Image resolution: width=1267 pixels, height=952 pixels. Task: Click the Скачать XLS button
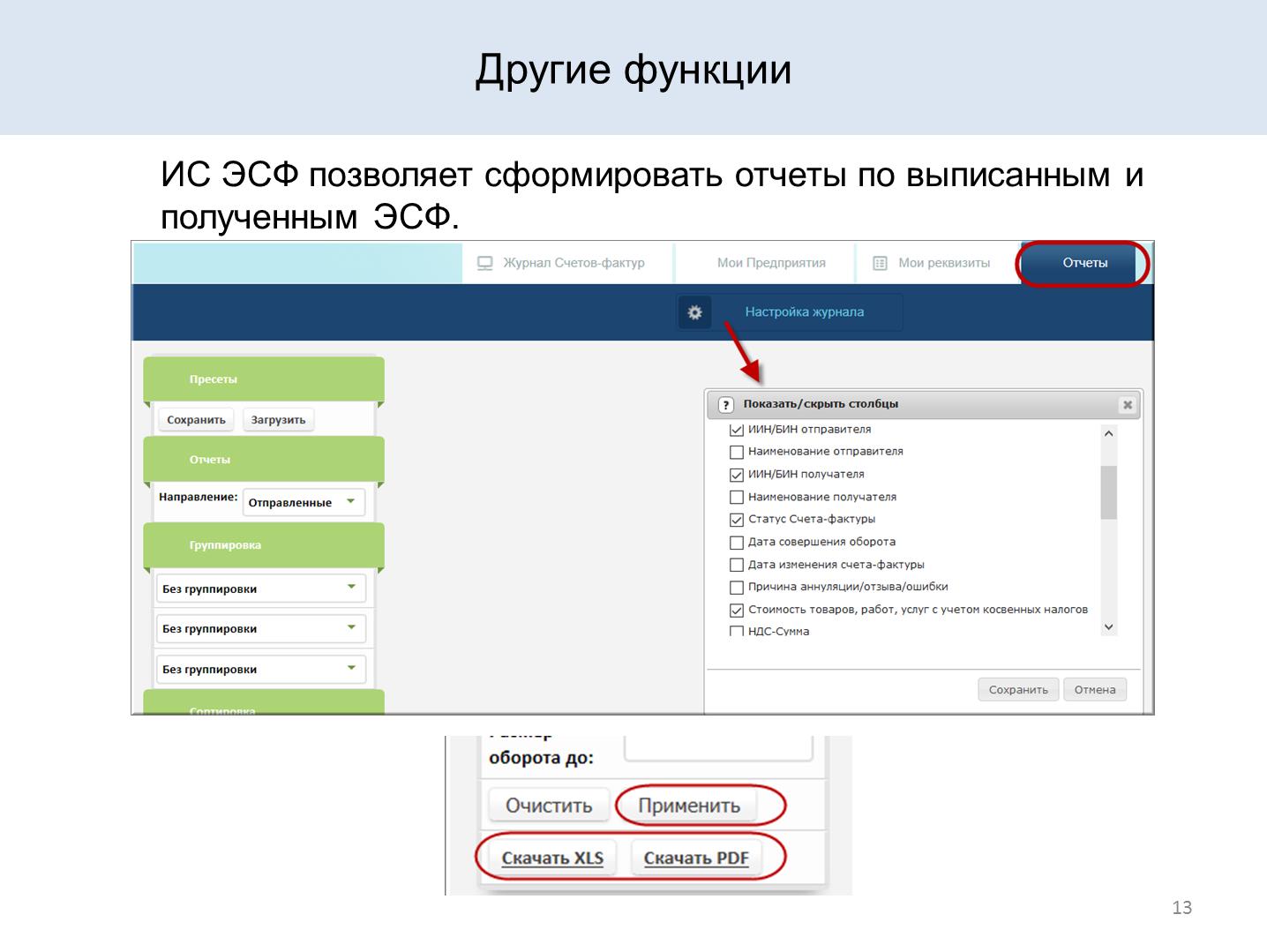pyautogui.click(x=552, y=858)
